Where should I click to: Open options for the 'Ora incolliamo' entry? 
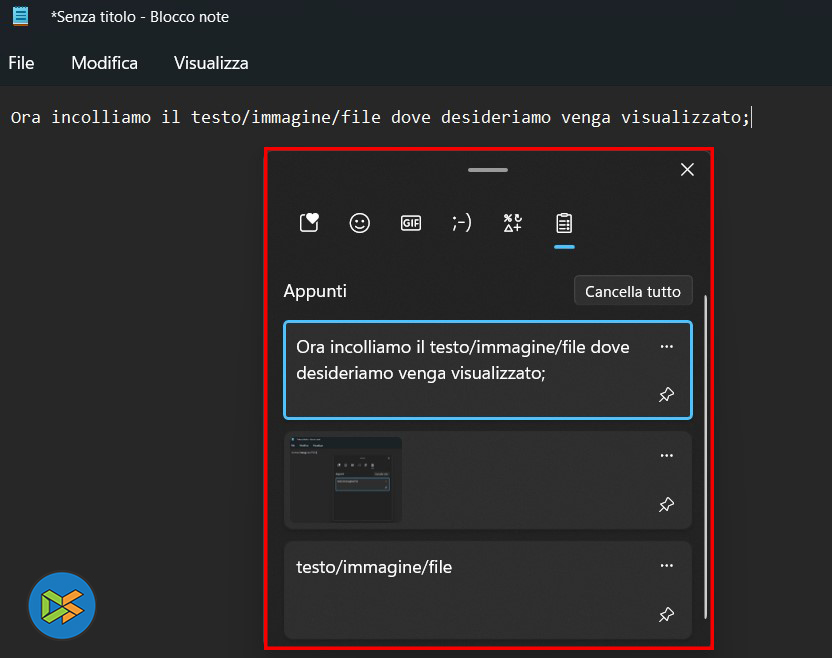coord(666,347)
